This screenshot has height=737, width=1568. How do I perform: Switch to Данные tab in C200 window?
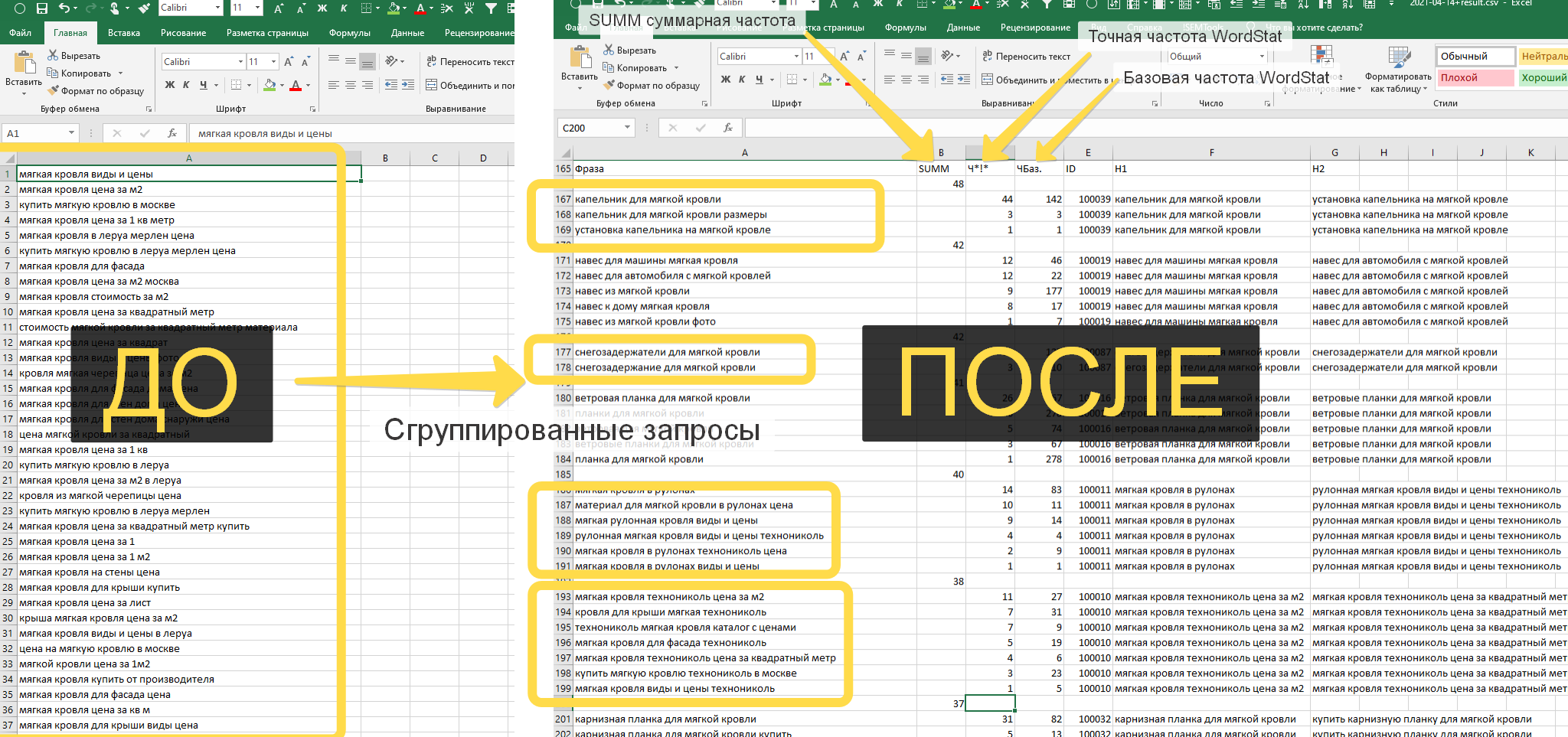pos(963,28)
